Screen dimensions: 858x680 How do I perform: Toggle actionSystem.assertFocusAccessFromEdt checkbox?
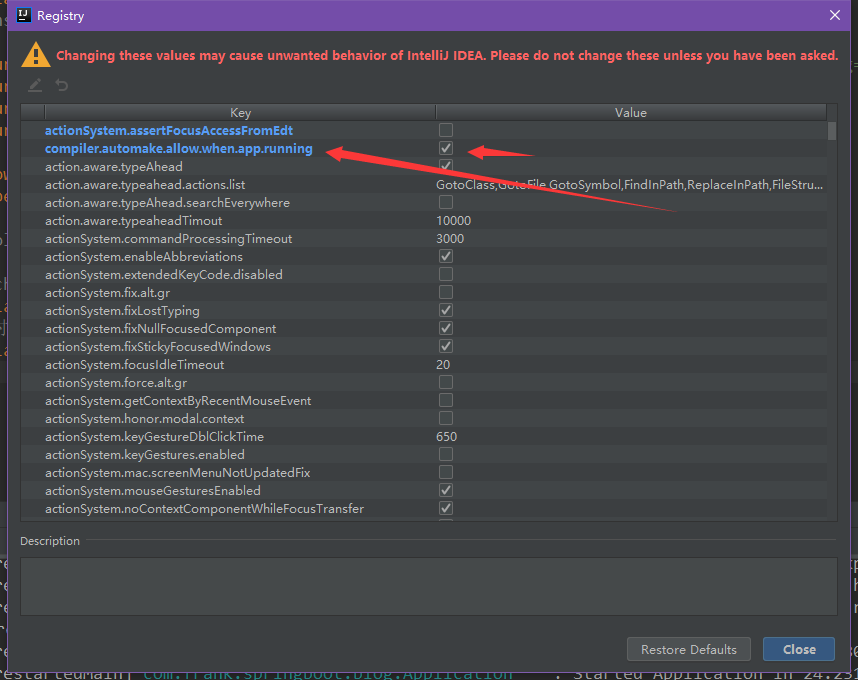tap(446, 130)
